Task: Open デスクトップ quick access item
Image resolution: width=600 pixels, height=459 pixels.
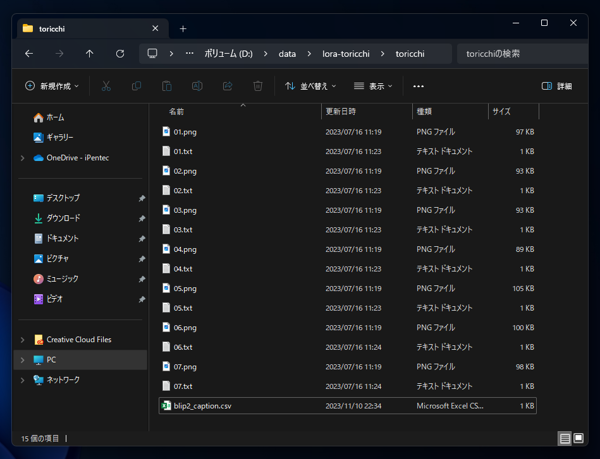Action: click(x=57, y=198)
